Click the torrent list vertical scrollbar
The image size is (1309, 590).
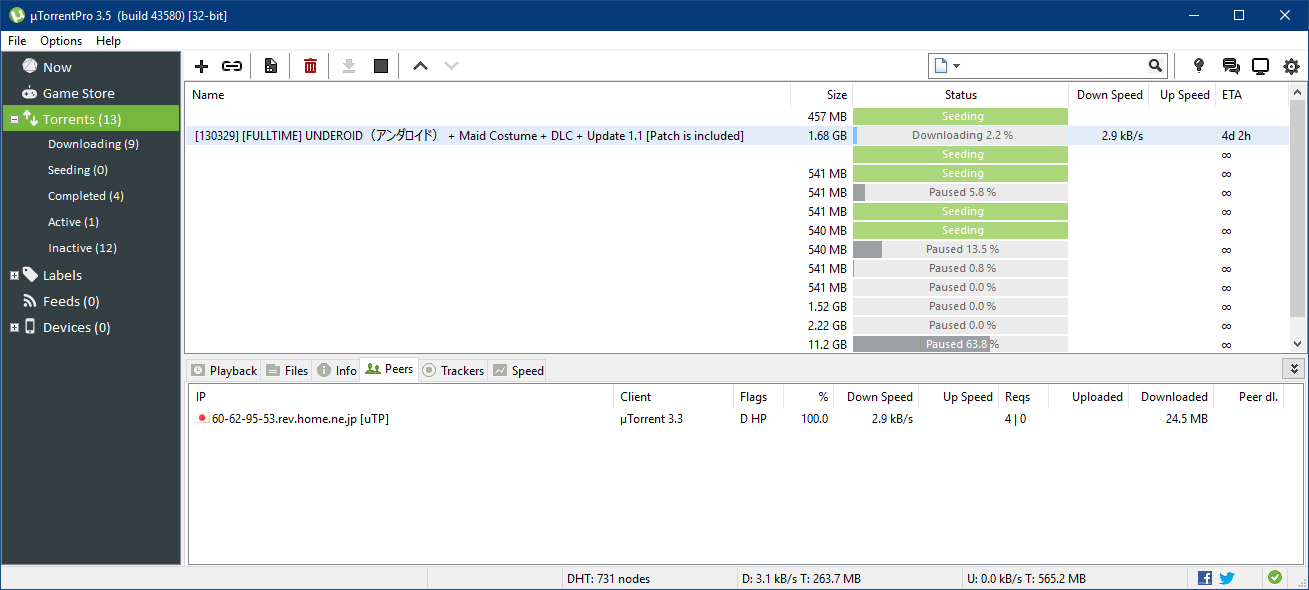tap(1297, 217)
